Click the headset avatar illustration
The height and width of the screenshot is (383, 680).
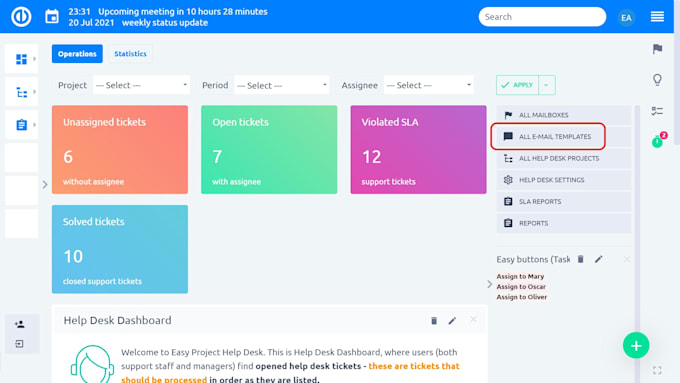[92, 364]
